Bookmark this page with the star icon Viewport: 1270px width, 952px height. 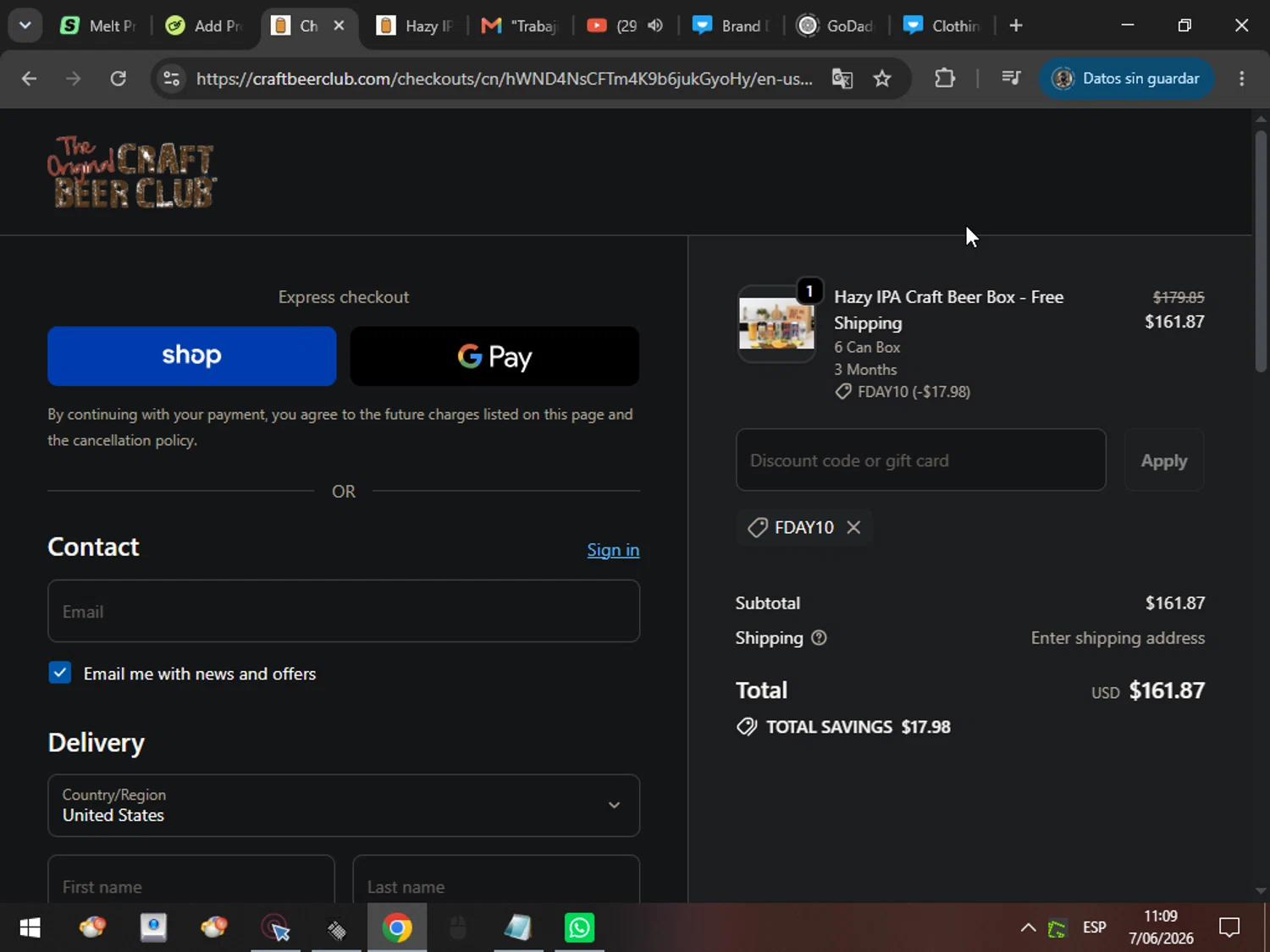click(882, 79)
